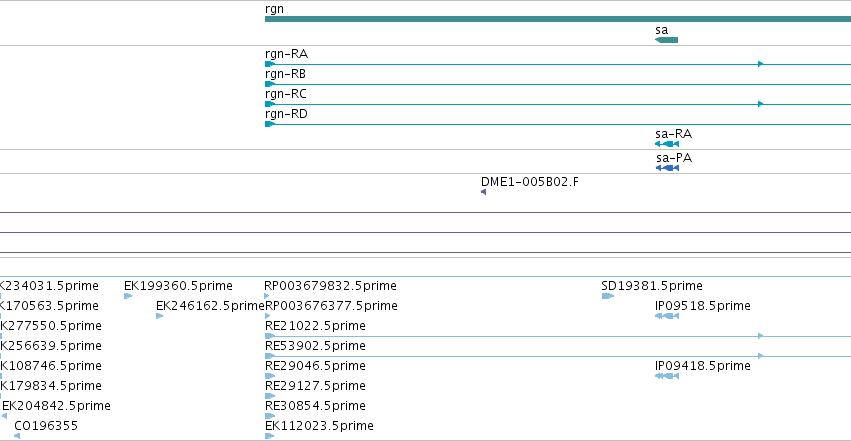Image resolution: width=851 pixels, height=441 pixels.
Task: Click the EK204842.5prime EST arrow
Action: [x=5, y=416]
